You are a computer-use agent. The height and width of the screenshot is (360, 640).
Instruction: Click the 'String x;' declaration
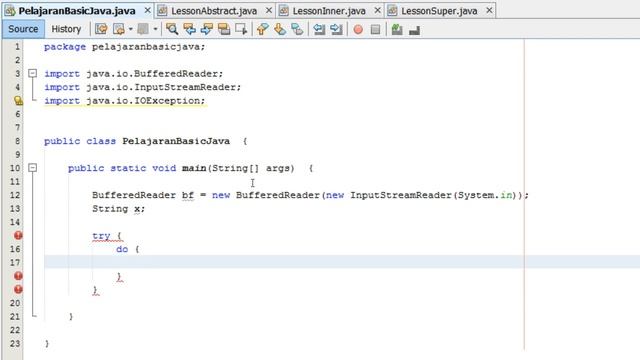(118, 209)
